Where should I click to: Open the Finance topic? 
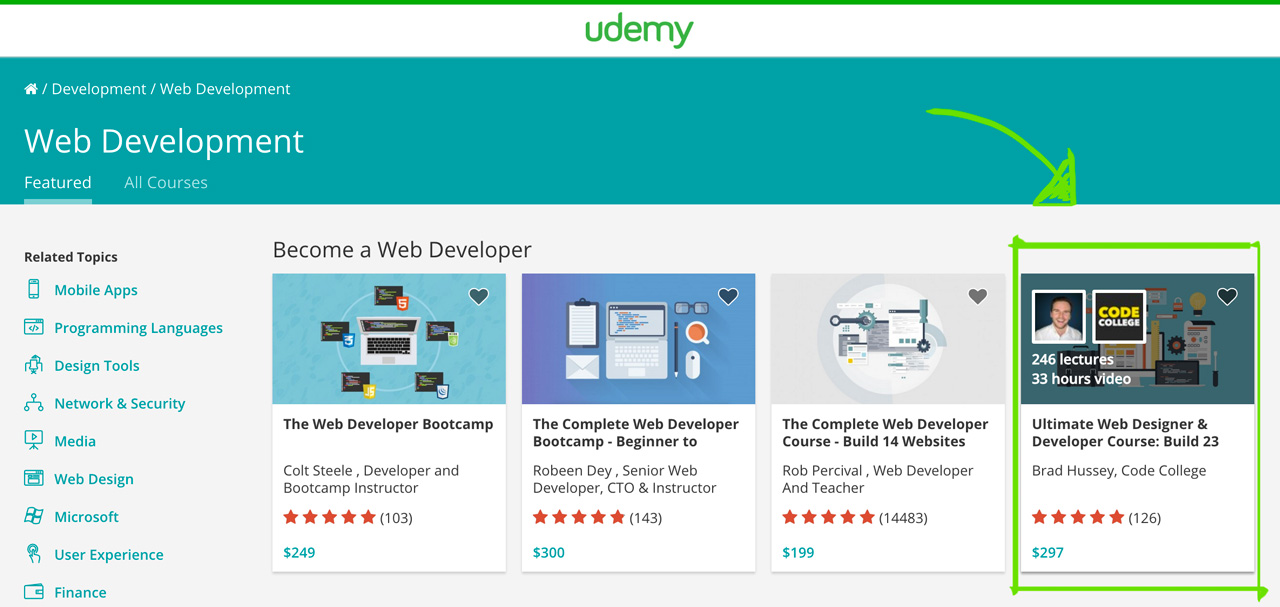pyautogui.click(x=80, y=593)
